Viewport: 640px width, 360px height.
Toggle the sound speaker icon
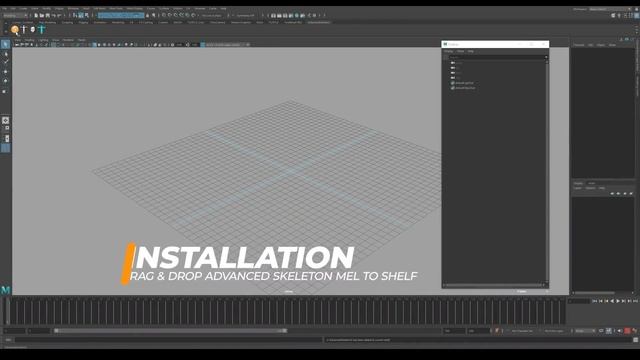tap(620, 331)
